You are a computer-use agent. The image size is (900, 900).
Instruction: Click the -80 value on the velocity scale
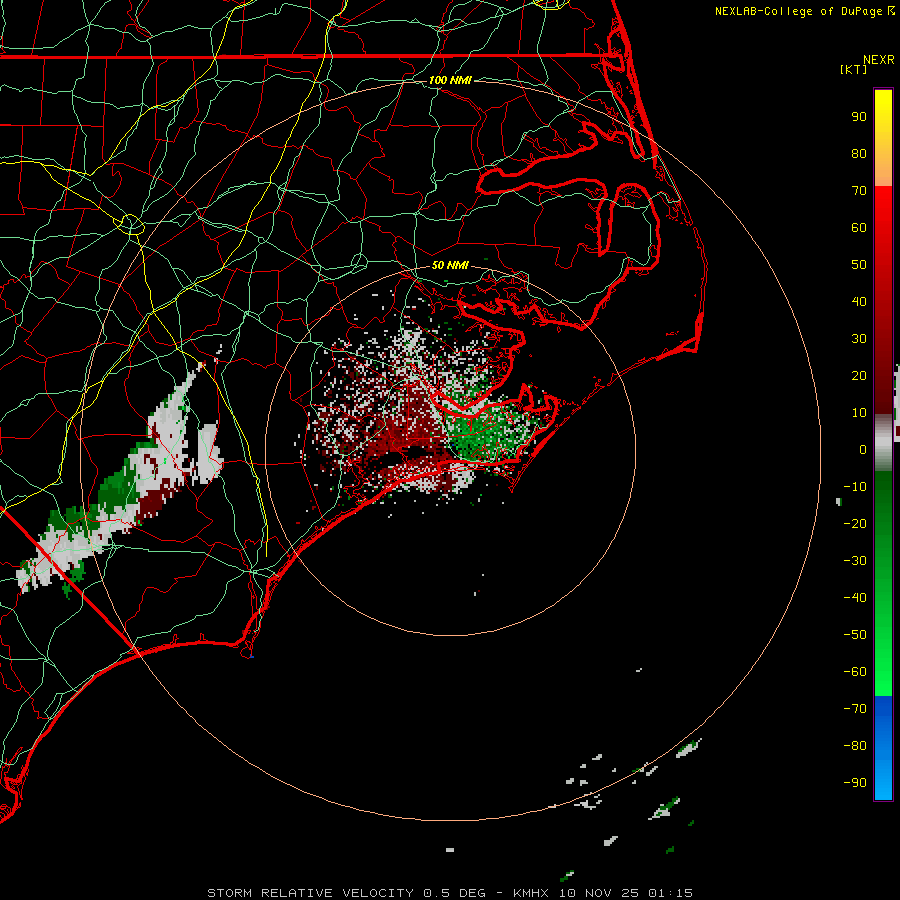point(855,746)
